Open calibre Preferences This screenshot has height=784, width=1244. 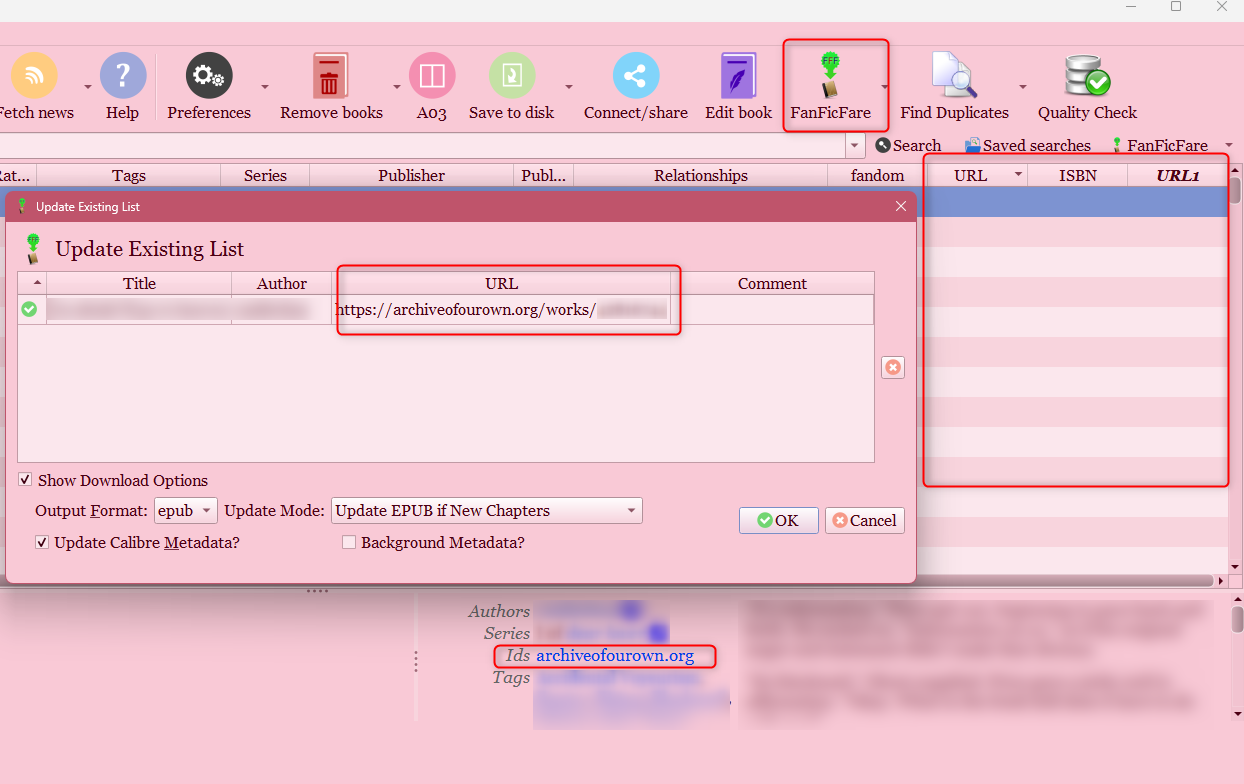tap(209, 76)
